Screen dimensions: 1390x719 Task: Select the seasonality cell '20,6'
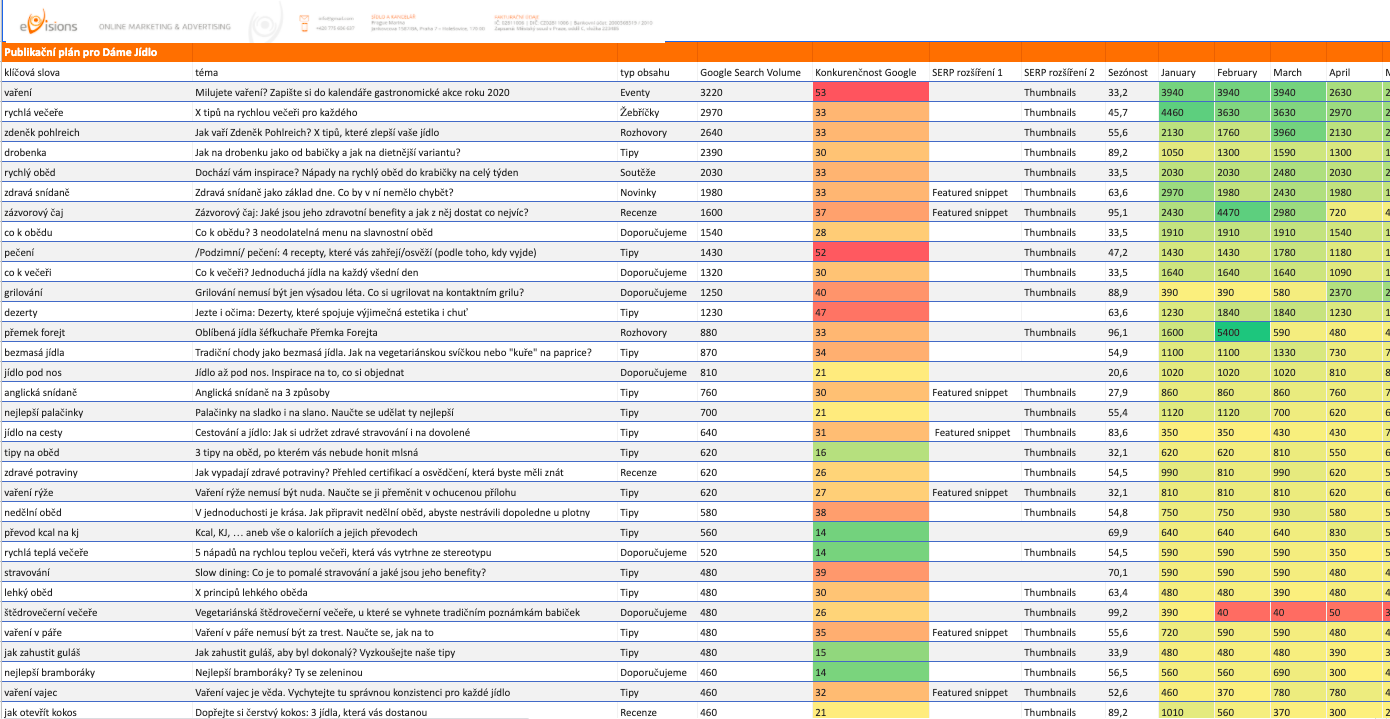(1130, 372)
